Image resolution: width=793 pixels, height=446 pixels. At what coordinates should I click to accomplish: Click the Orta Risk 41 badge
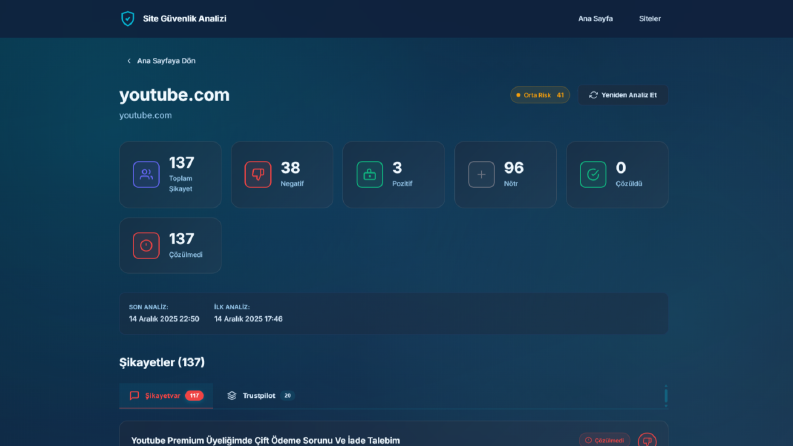540,95
